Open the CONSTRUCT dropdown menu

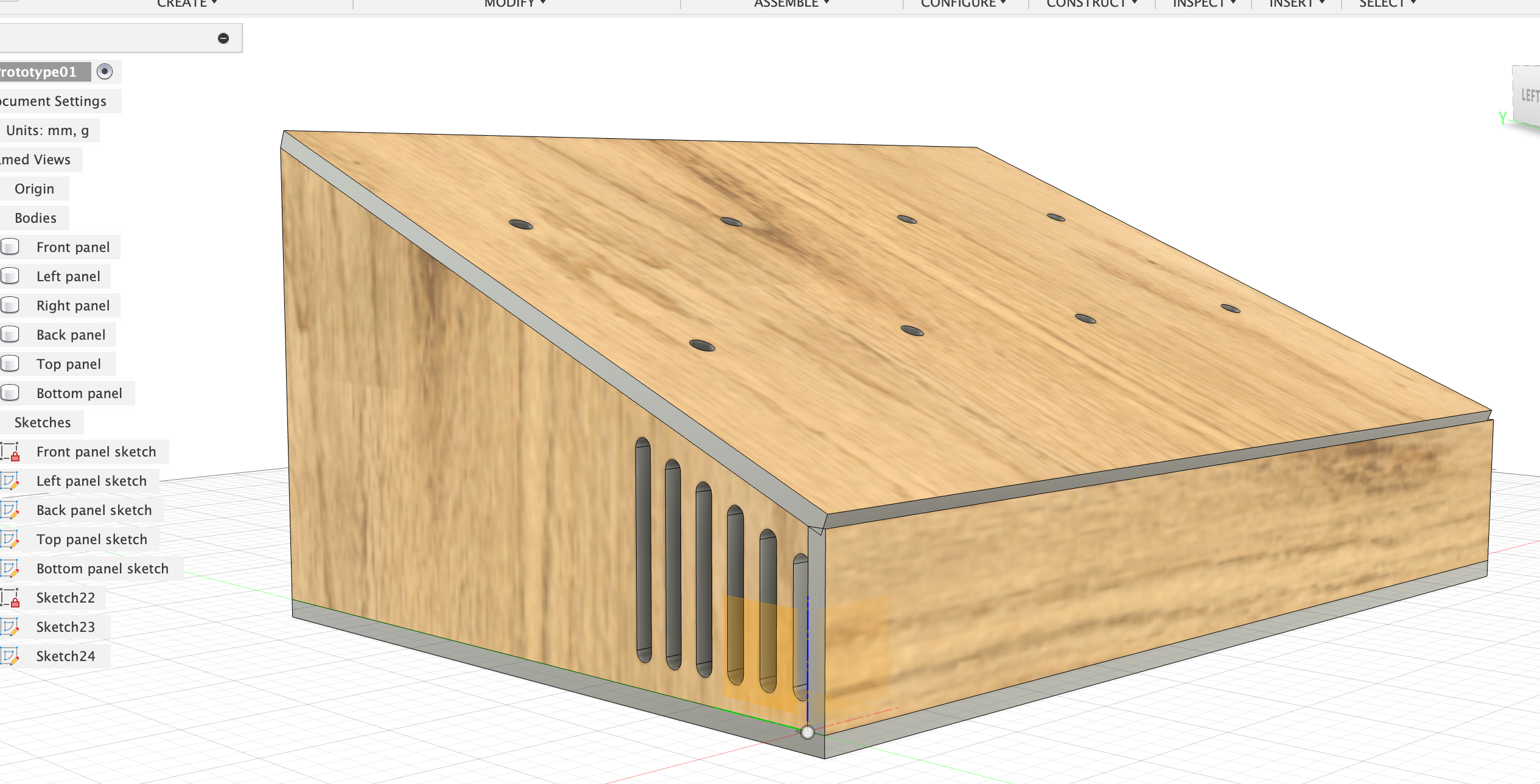pyautogui.click(x=1091, y=4)
